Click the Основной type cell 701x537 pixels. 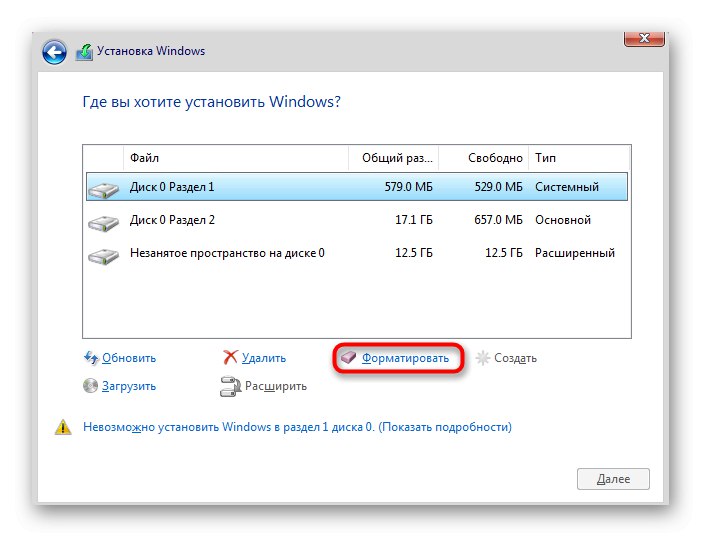(563, 220)
